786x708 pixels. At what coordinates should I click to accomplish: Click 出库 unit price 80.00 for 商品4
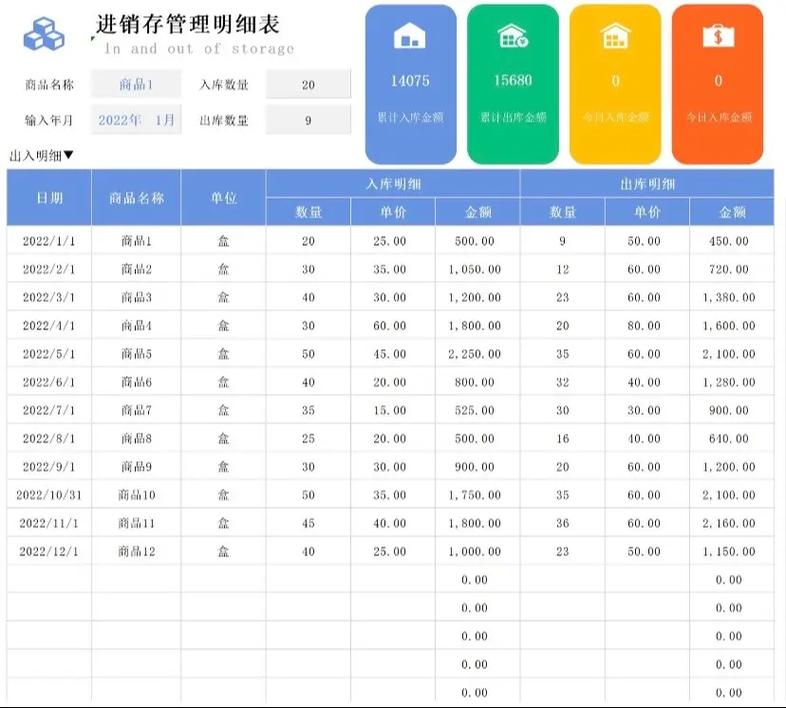click(647, 325)
